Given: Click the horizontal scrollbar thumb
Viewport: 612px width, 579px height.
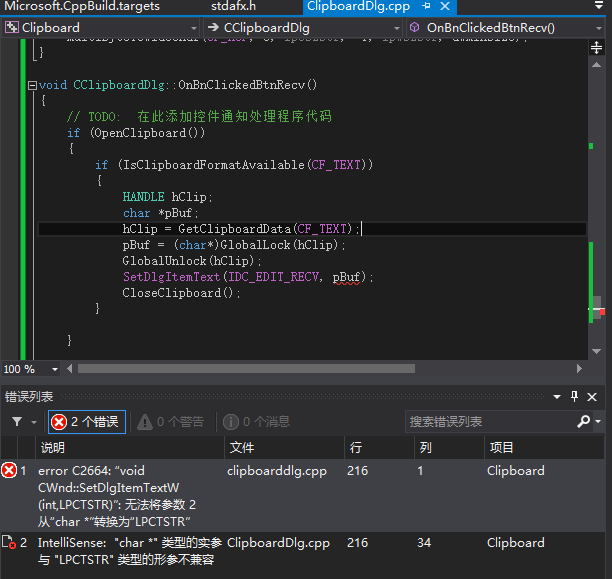Looking at the screenshot, I should tap(246, 369).
